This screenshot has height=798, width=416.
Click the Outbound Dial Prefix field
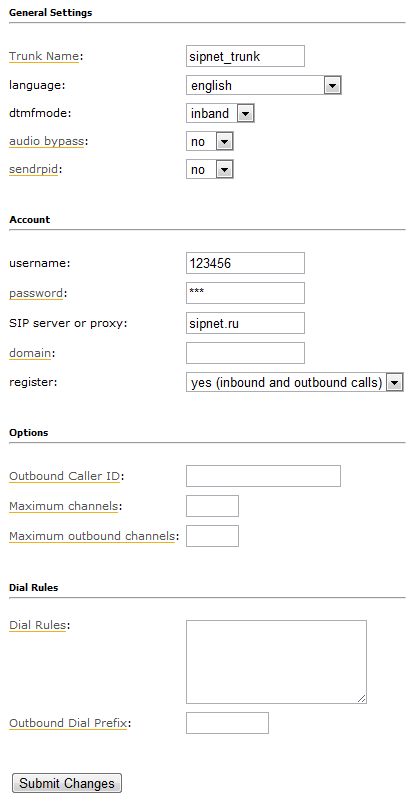[227, 723]
